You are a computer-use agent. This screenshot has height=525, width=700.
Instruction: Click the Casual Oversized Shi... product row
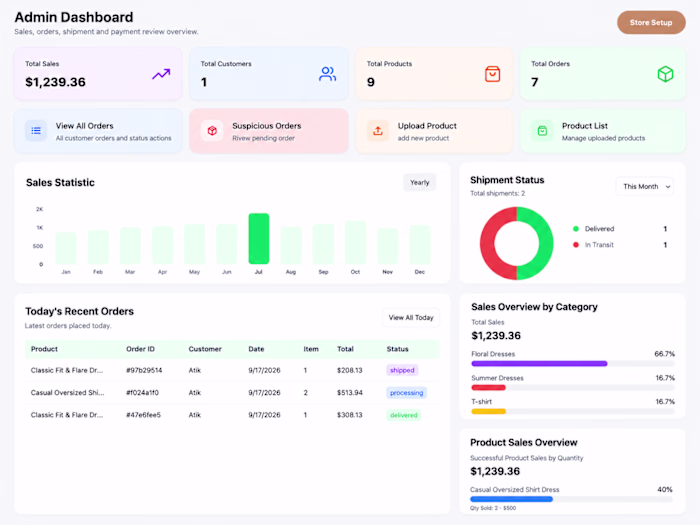pos(232,393)
